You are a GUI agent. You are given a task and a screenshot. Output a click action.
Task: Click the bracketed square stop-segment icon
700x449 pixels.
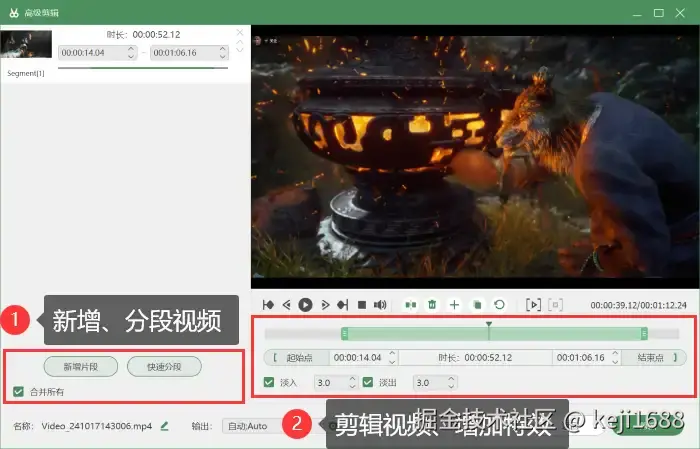coord(555,305)
